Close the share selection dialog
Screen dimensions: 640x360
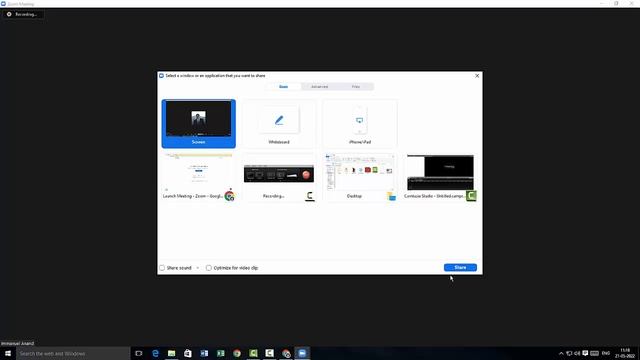click(477, 76)
